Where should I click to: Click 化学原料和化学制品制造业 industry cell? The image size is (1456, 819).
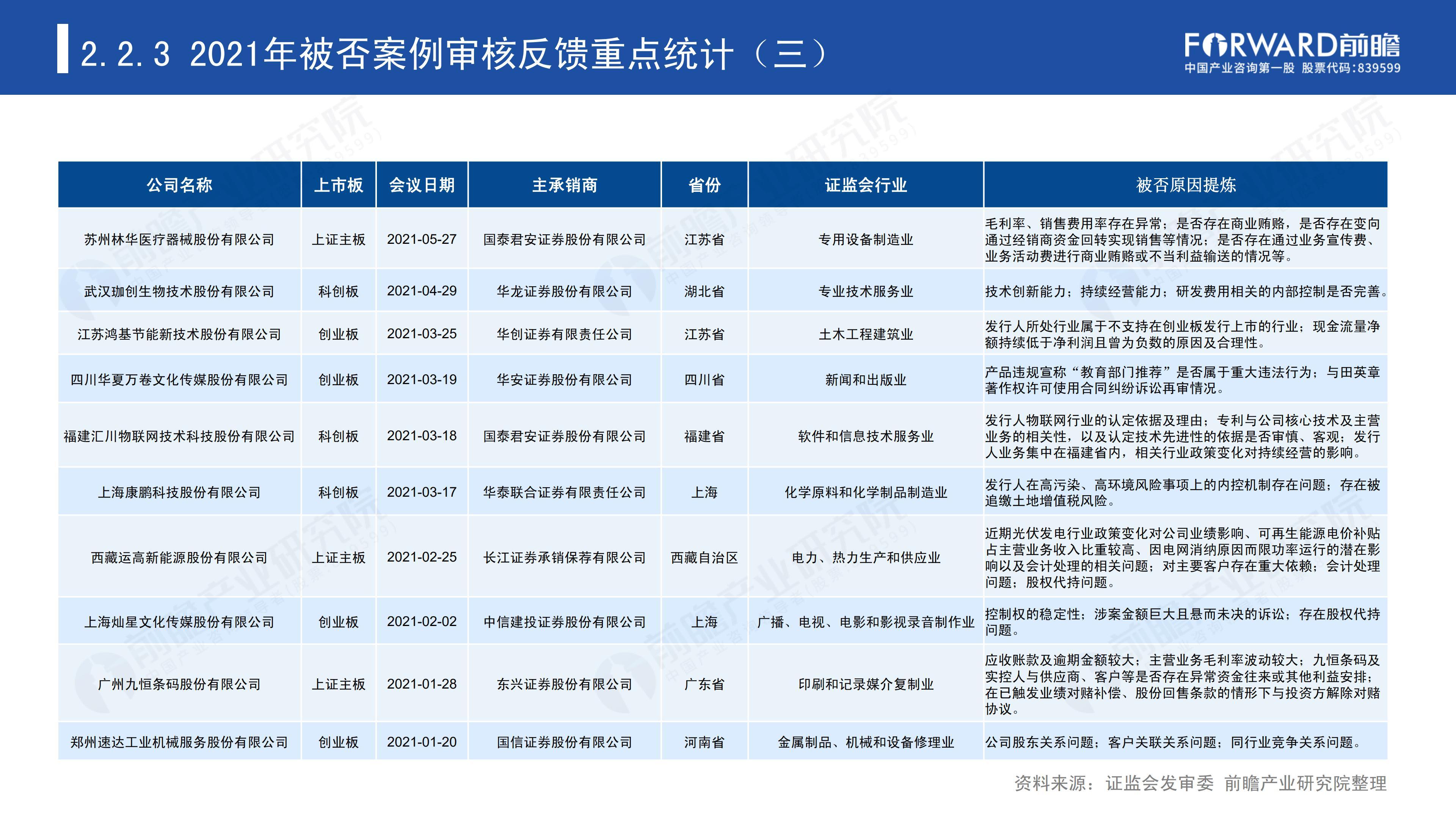[x=865, y=492]
